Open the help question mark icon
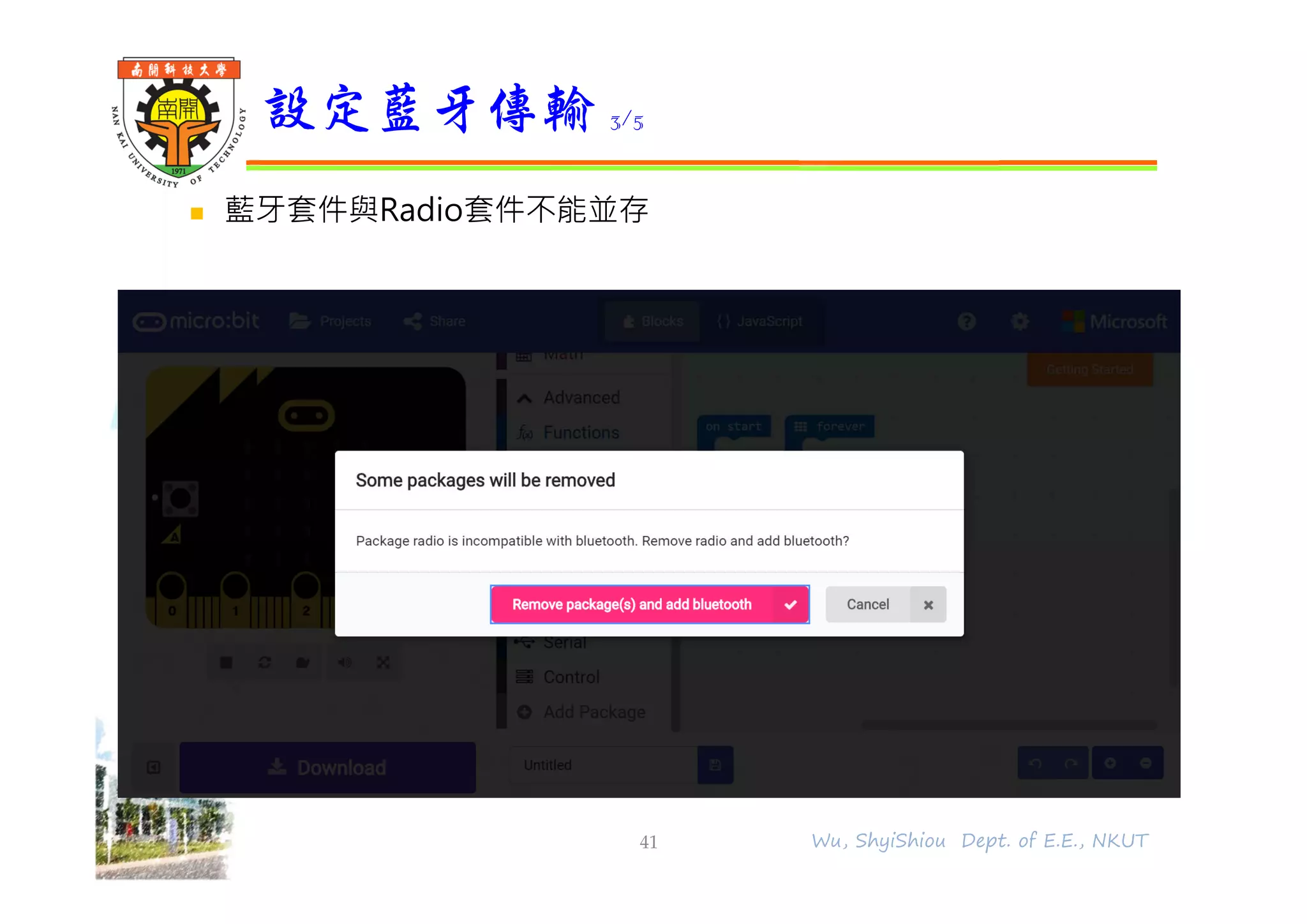 coord(967,322)
